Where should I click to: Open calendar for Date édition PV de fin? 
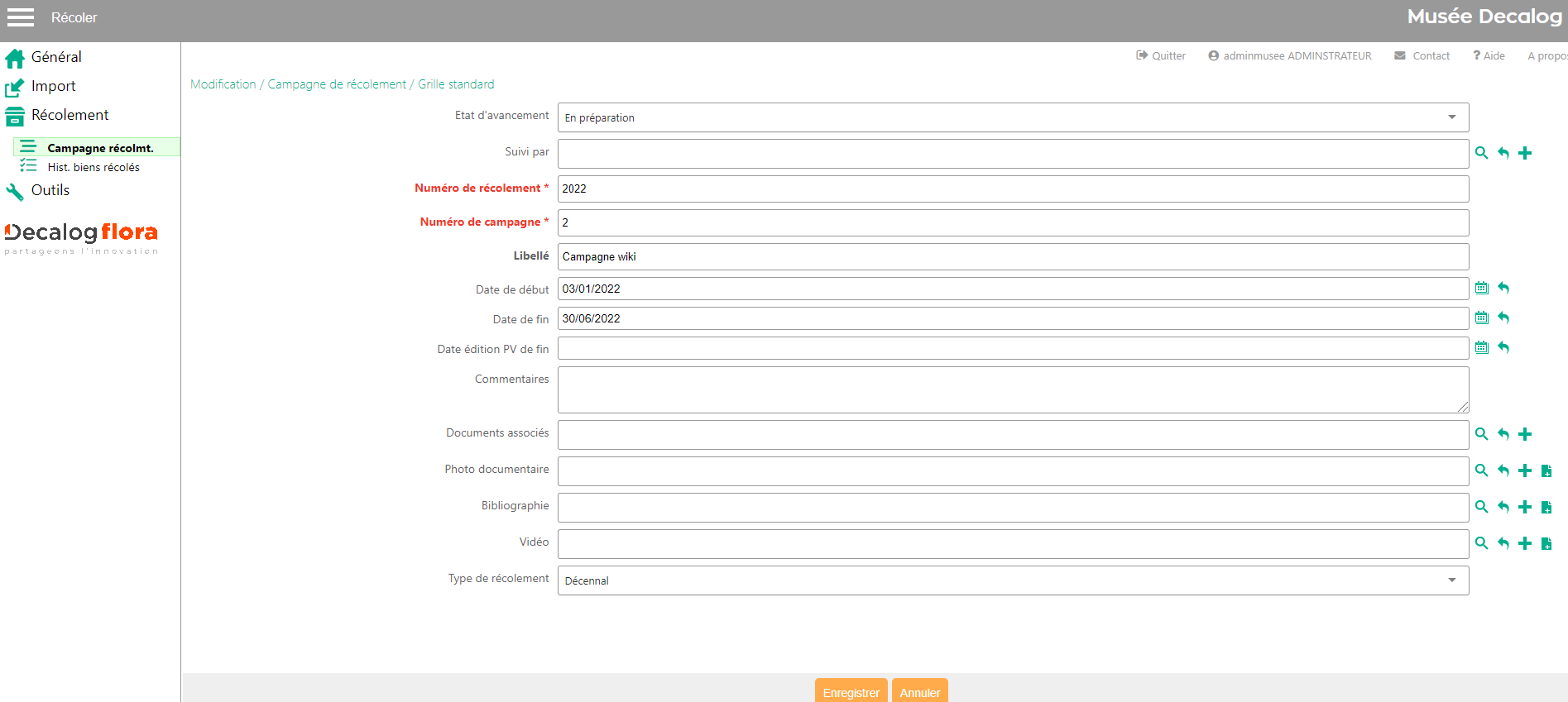pos(1481,348)
